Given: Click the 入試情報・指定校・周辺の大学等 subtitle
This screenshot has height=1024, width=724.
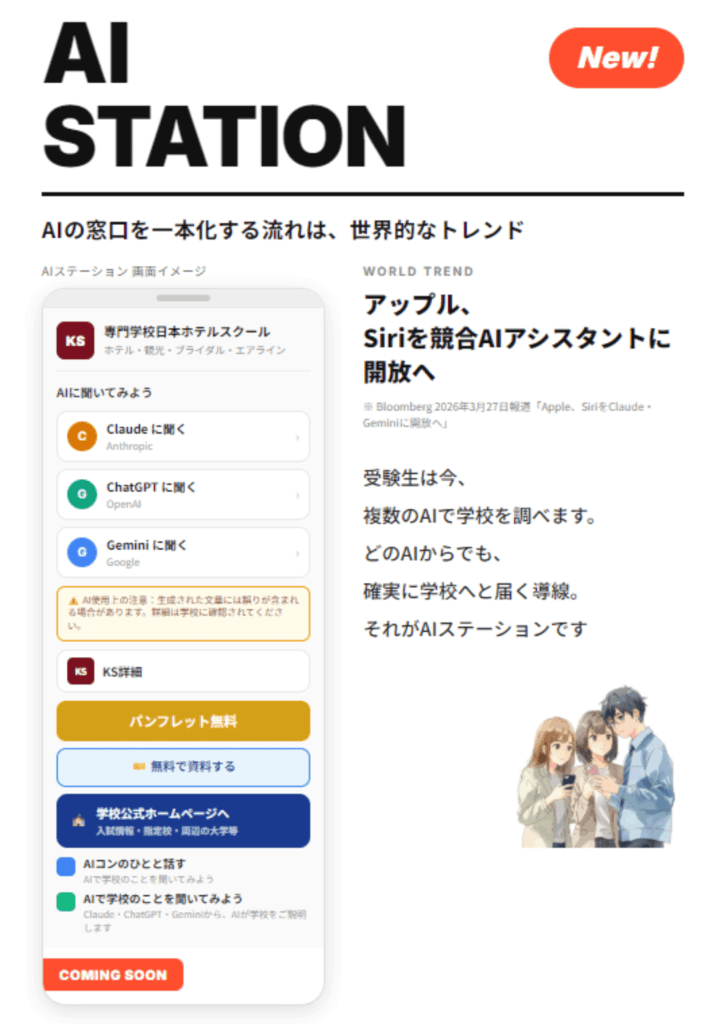Looking at the screenshot, I should (167, 831).
